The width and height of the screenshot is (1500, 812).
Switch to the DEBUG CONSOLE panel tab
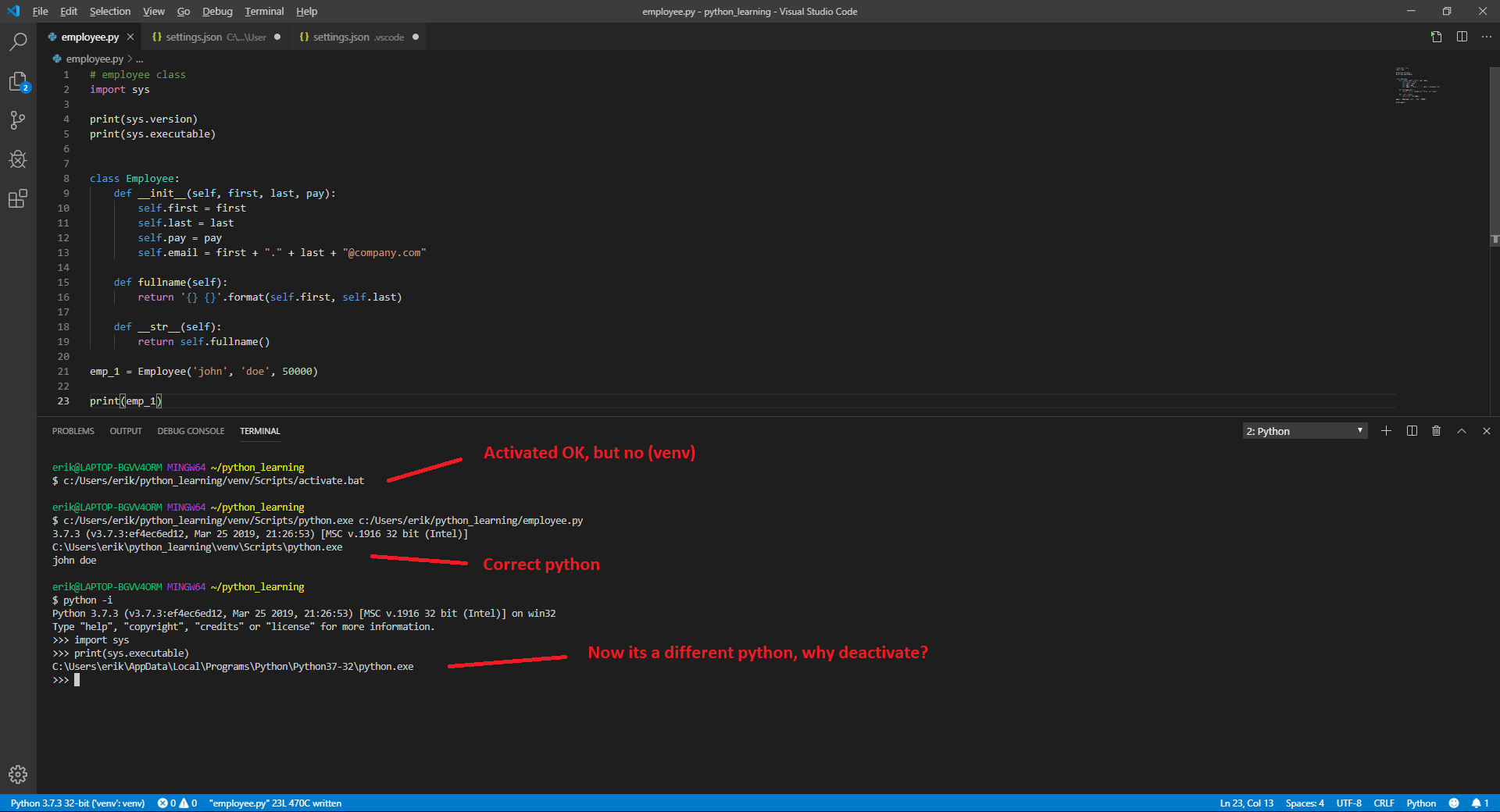191,430
